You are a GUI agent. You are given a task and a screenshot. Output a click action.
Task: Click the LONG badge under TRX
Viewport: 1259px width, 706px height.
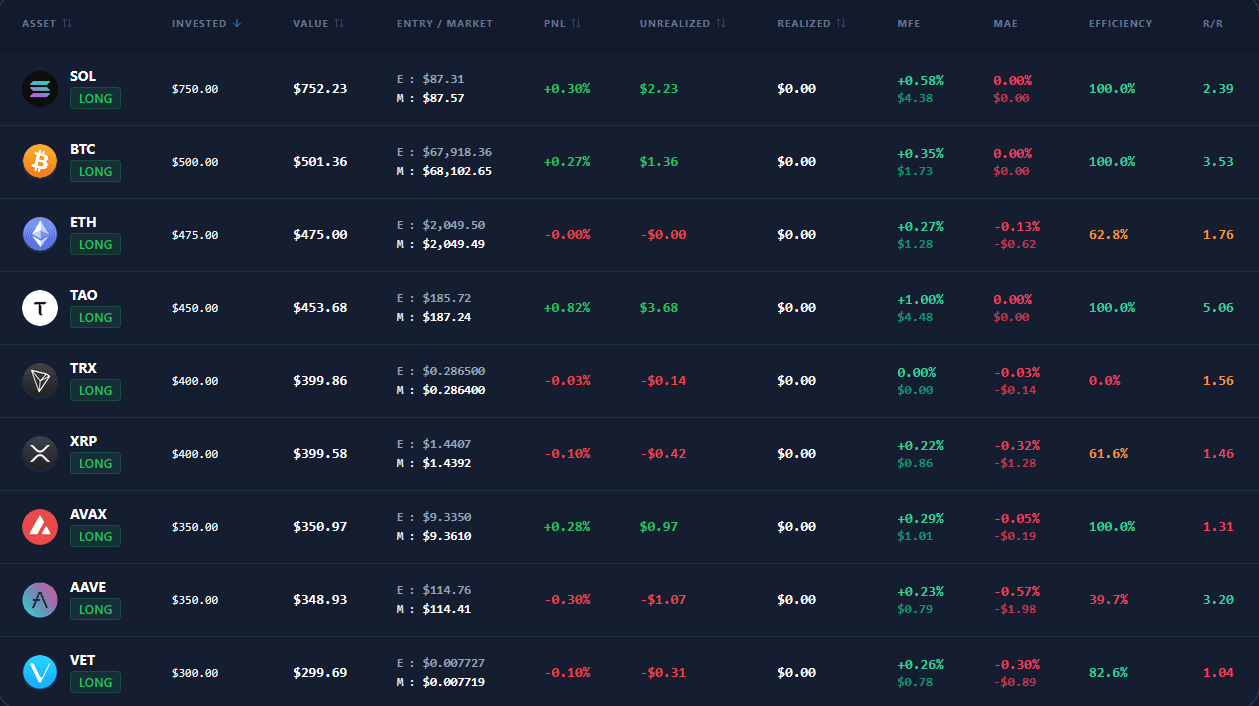(x=95, y=390)
